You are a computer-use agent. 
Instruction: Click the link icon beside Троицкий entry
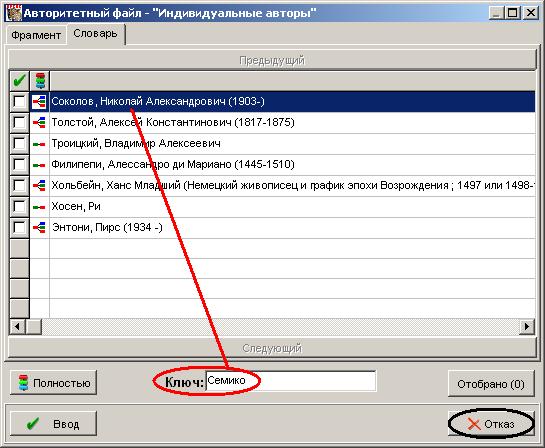point(39,144)
